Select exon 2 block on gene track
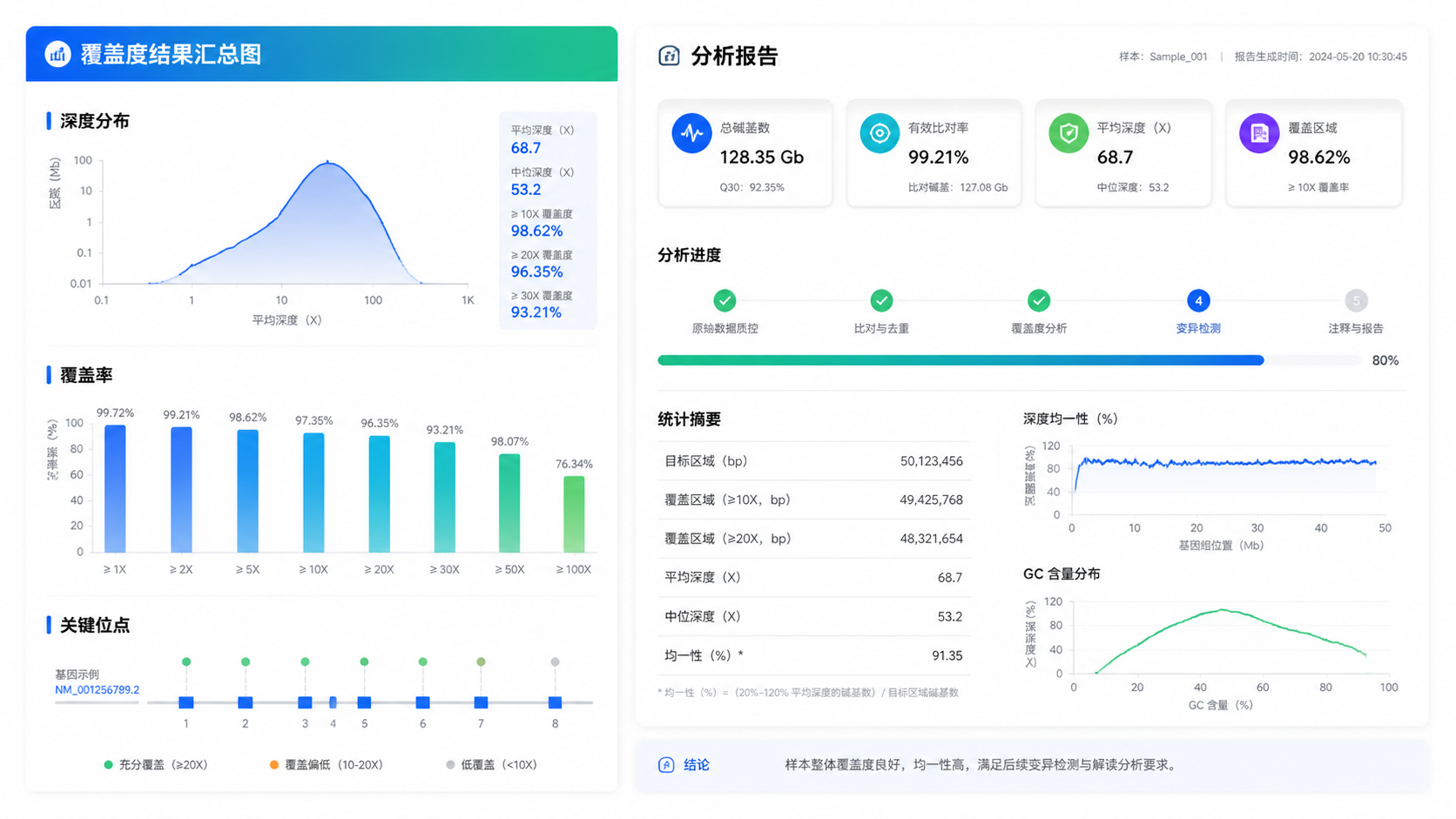 coord(246,702)
